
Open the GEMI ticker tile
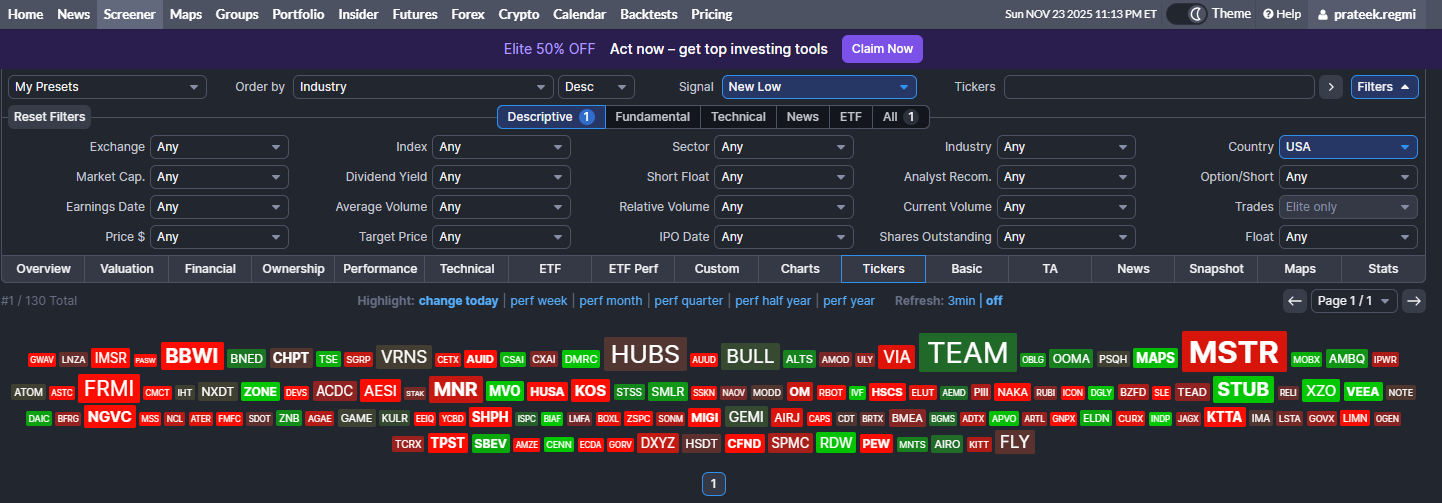pyautogui.click(x=746, y=417)
